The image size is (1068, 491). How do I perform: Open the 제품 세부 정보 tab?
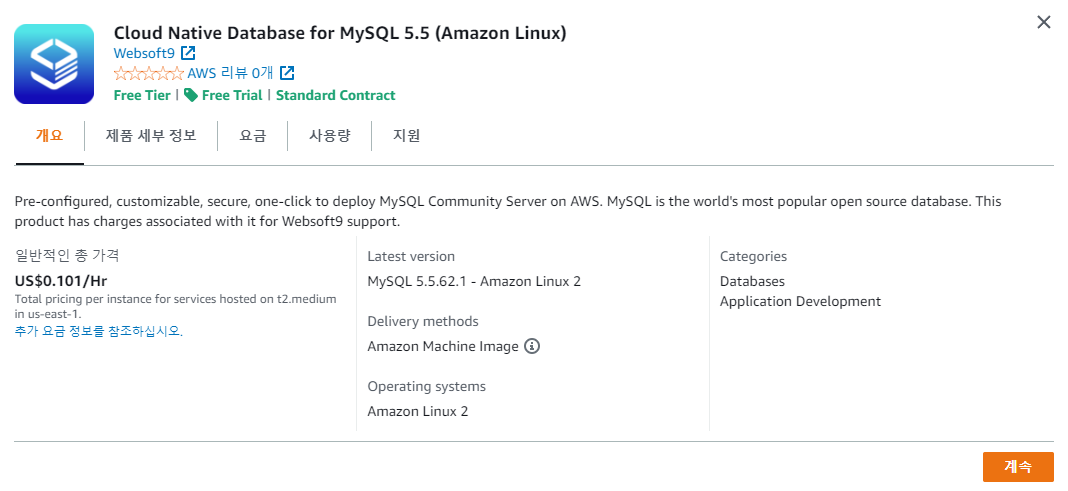click(151, 136)
